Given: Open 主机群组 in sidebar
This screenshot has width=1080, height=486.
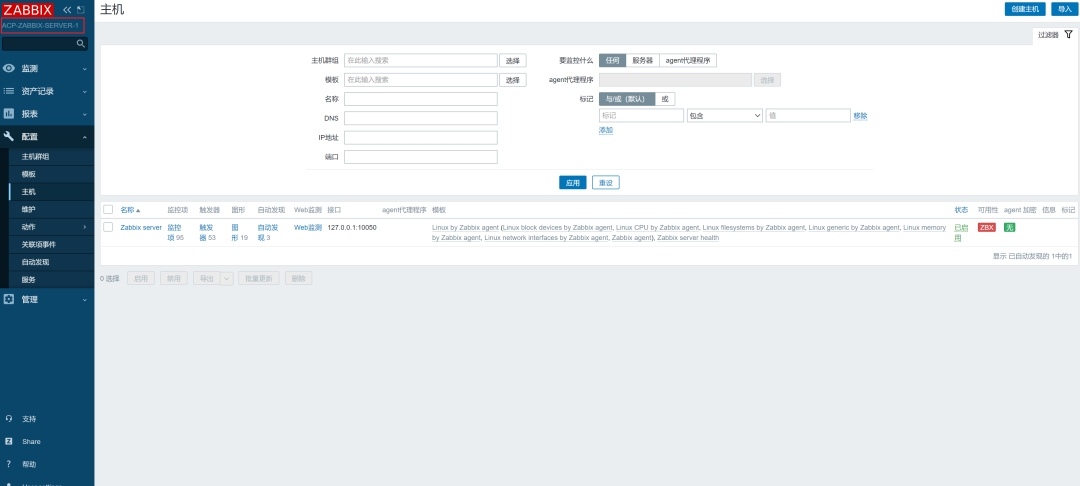Looking at the screenshot, I should click(x=35, y=156).
